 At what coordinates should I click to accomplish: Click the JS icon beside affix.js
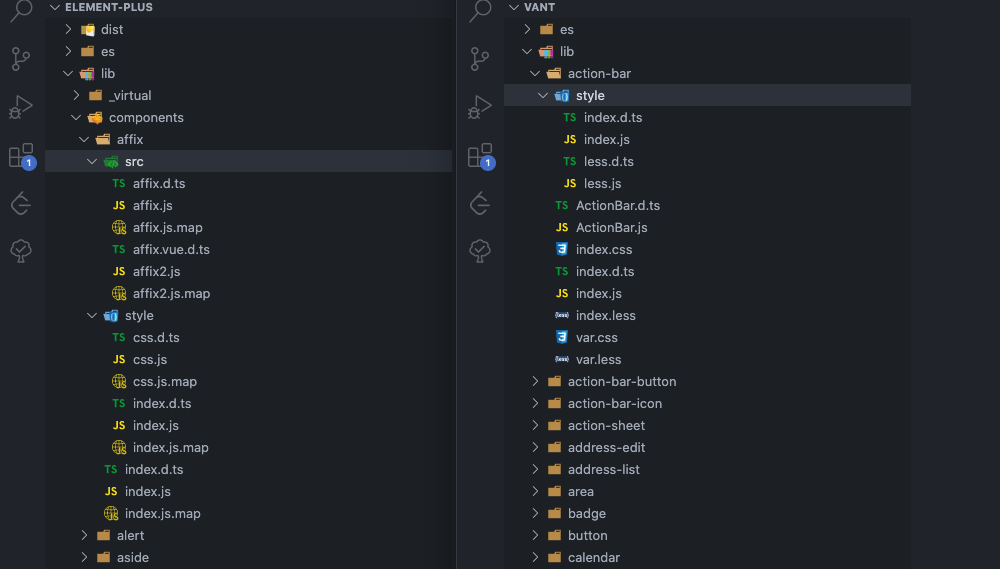(x=119, y=205)
